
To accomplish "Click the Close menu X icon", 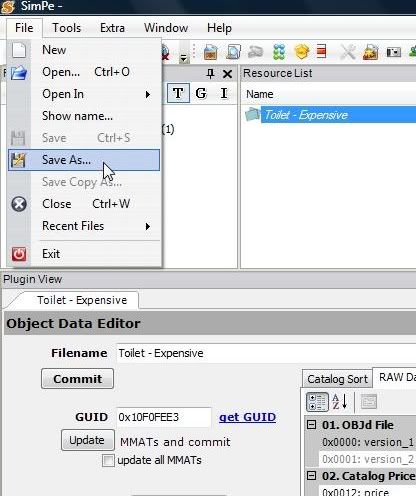I will point(19,204).
